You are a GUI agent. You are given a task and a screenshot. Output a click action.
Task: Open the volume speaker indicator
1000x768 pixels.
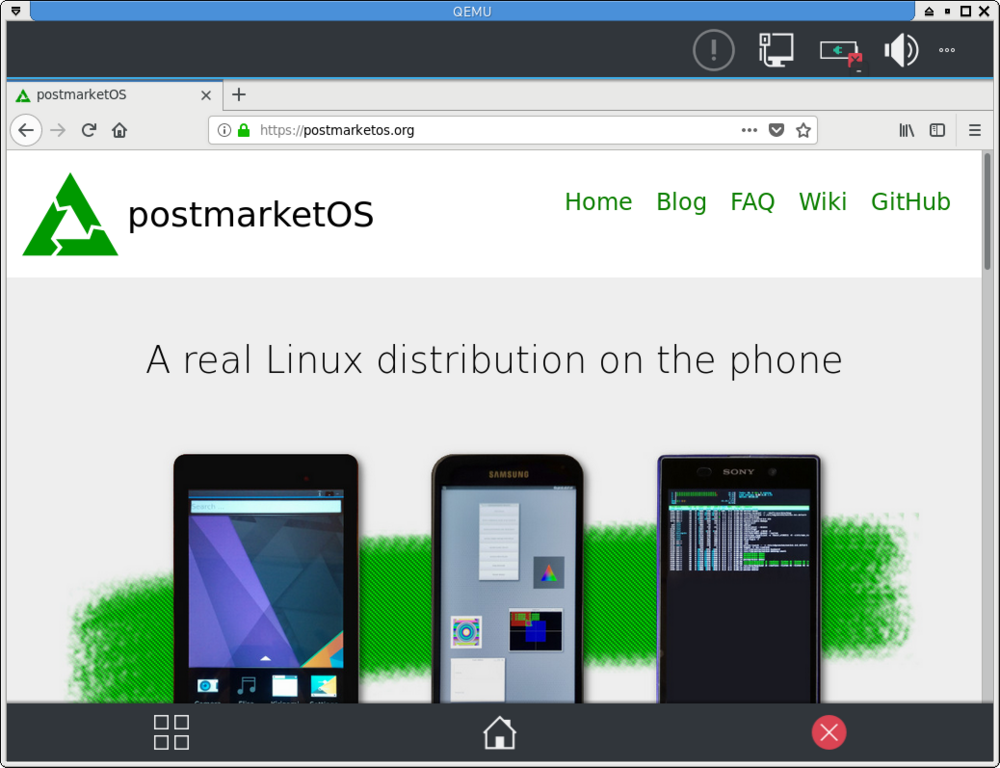[x=900, y=50]
